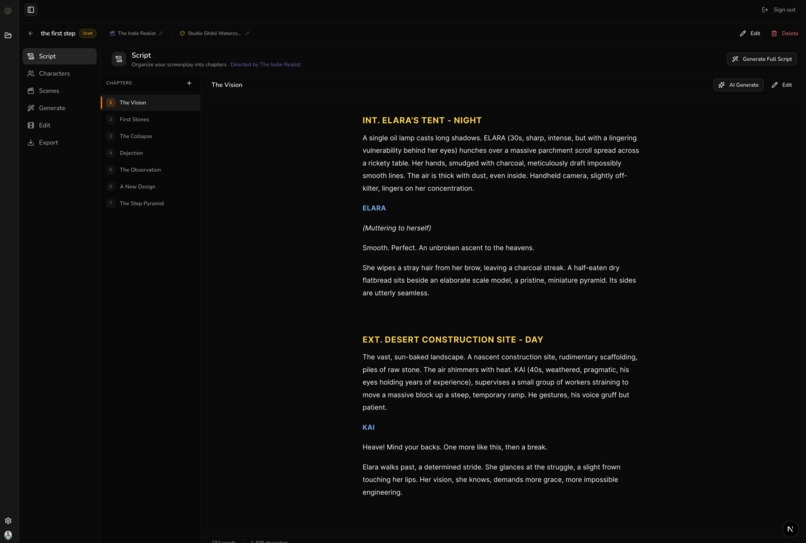Click the project Edit button at top

(x=750, y=33)
